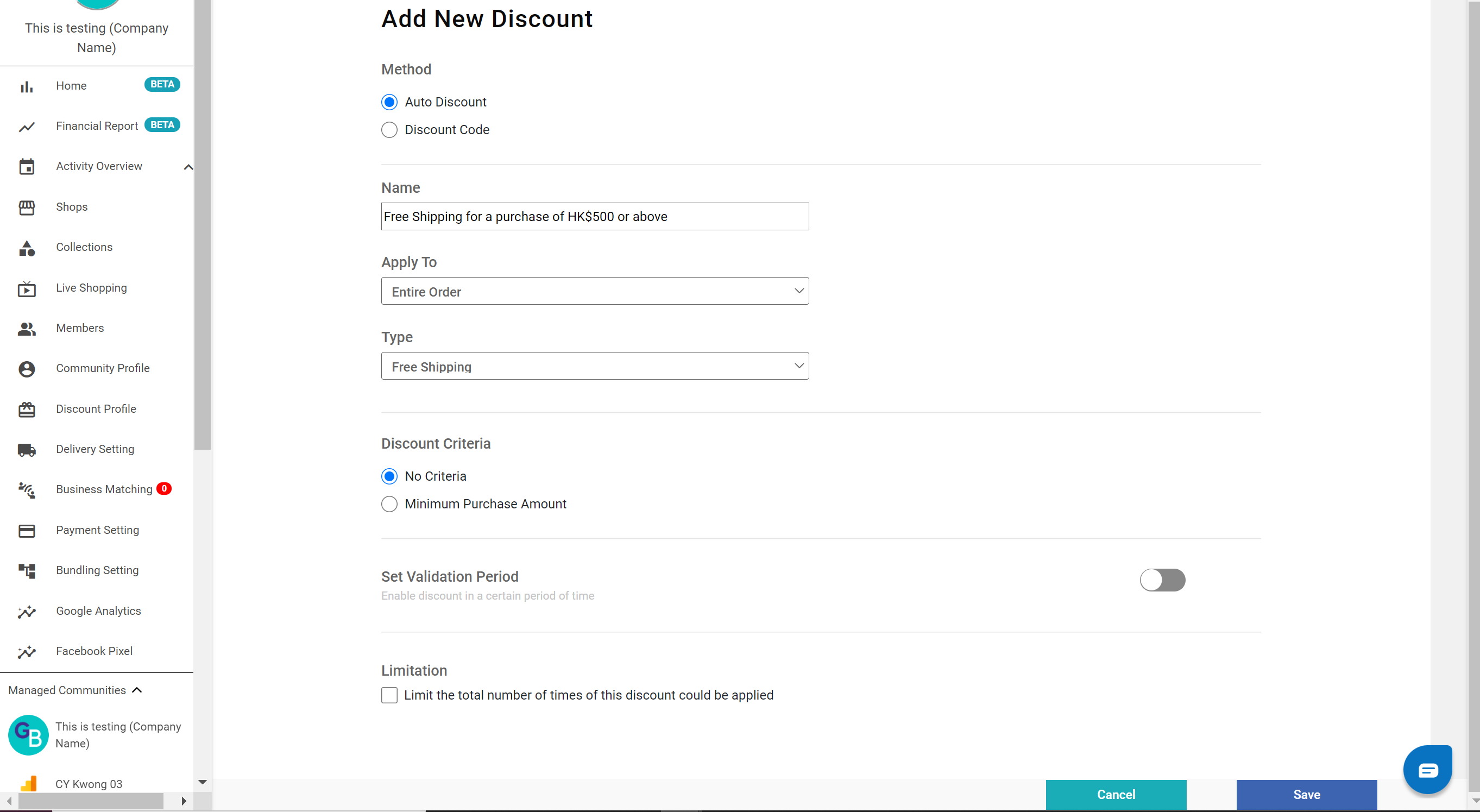Click the Payment Setting card icon

click(27, 531)
